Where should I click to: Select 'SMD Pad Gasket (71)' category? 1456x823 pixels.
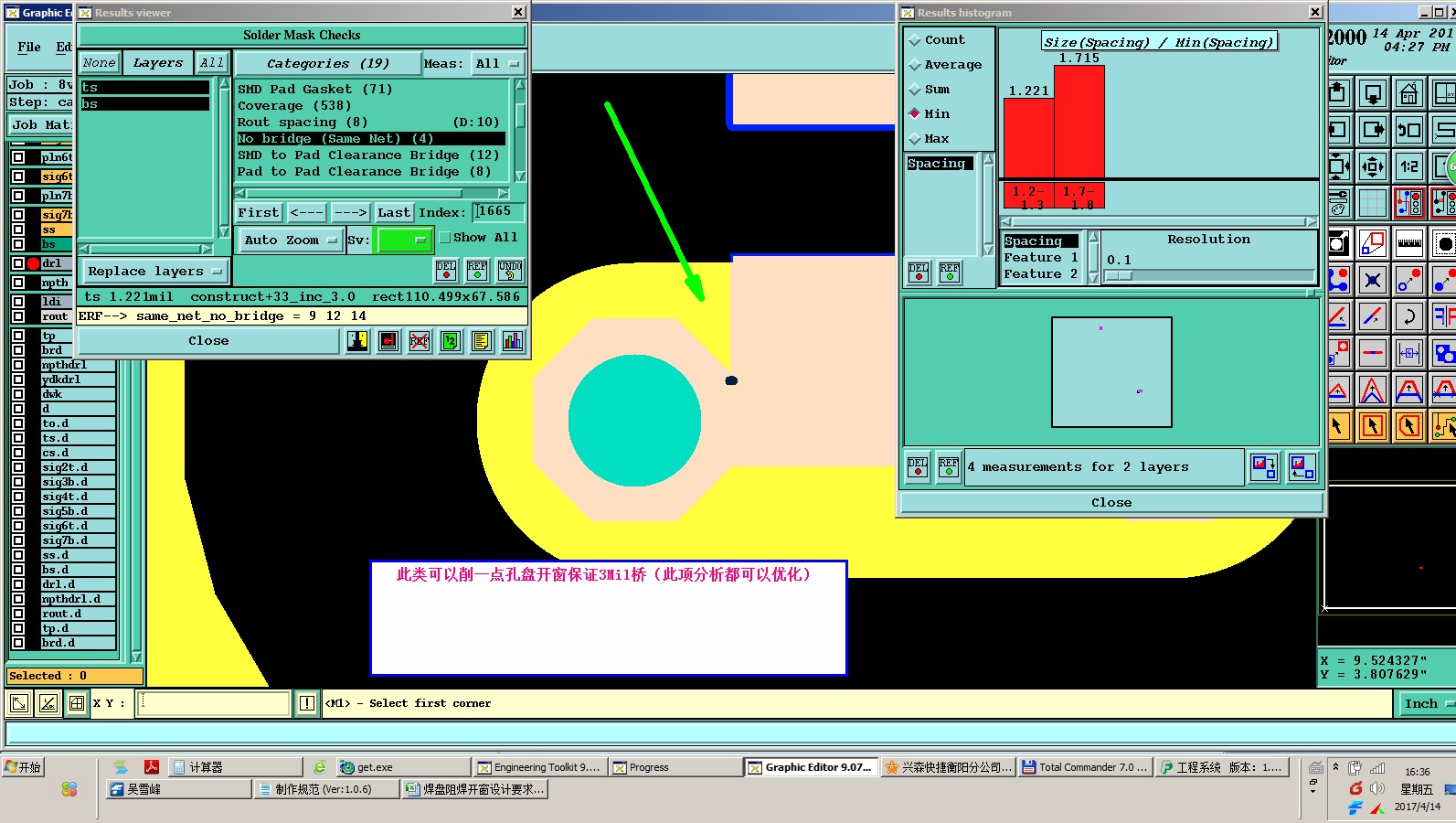pyautogui.click(x=315, y=90)
